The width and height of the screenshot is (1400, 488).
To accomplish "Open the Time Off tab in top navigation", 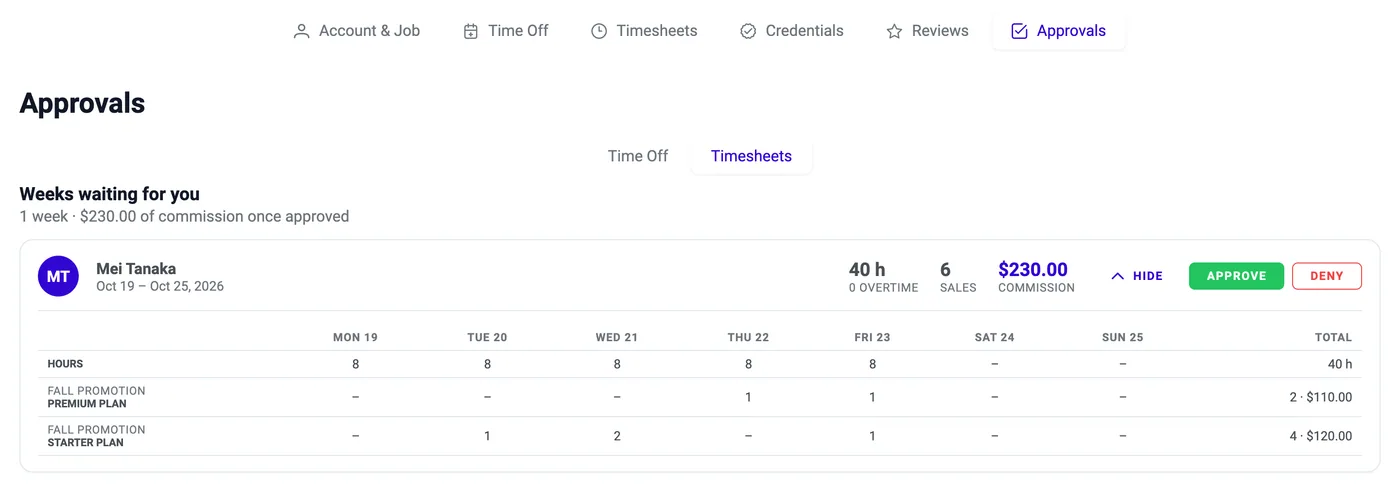I will (x=506, y=31).
